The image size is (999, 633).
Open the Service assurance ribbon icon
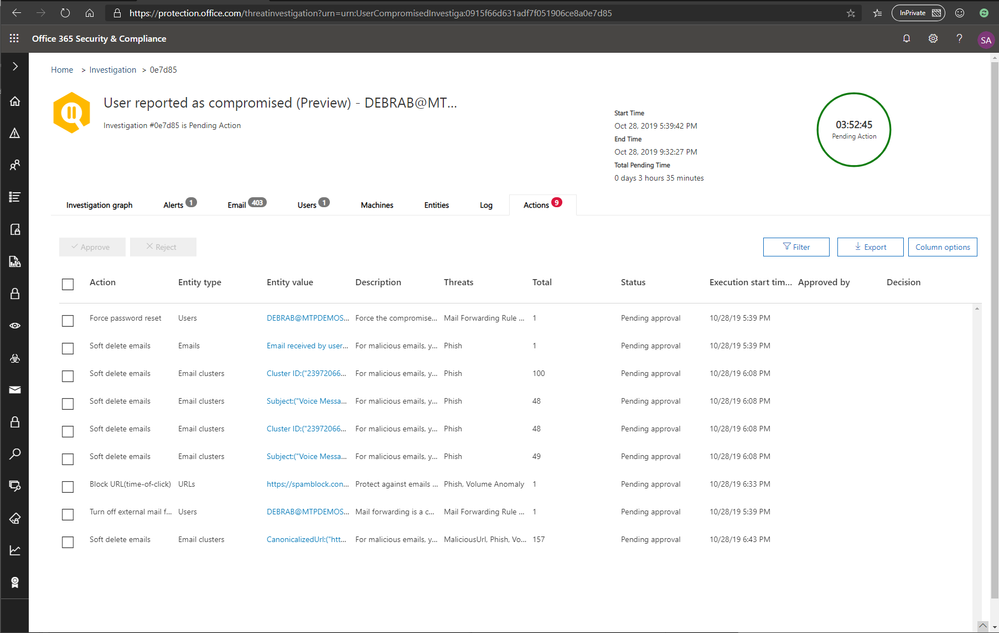point(15,582)
